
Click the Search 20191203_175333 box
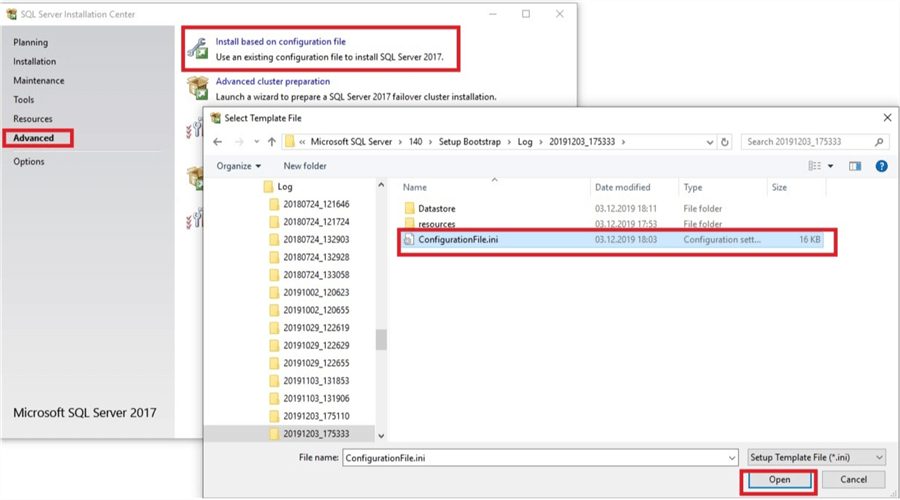pos(815,142)
